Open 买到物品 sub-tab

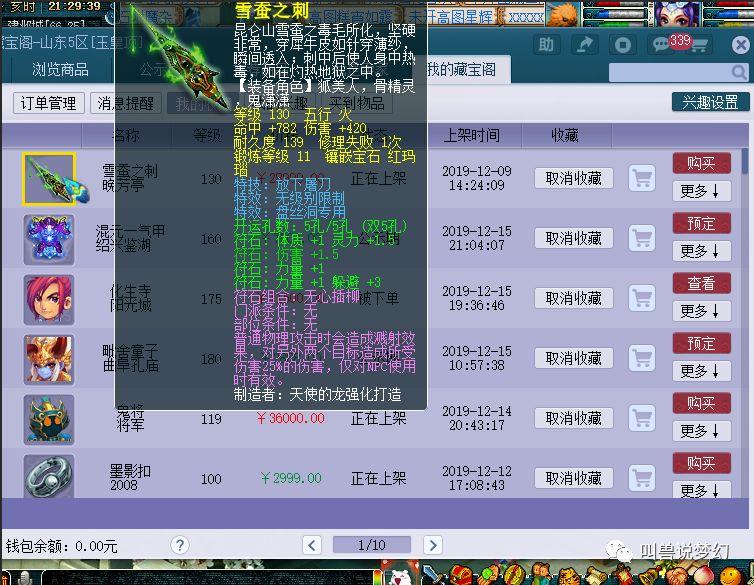(356, 103)
